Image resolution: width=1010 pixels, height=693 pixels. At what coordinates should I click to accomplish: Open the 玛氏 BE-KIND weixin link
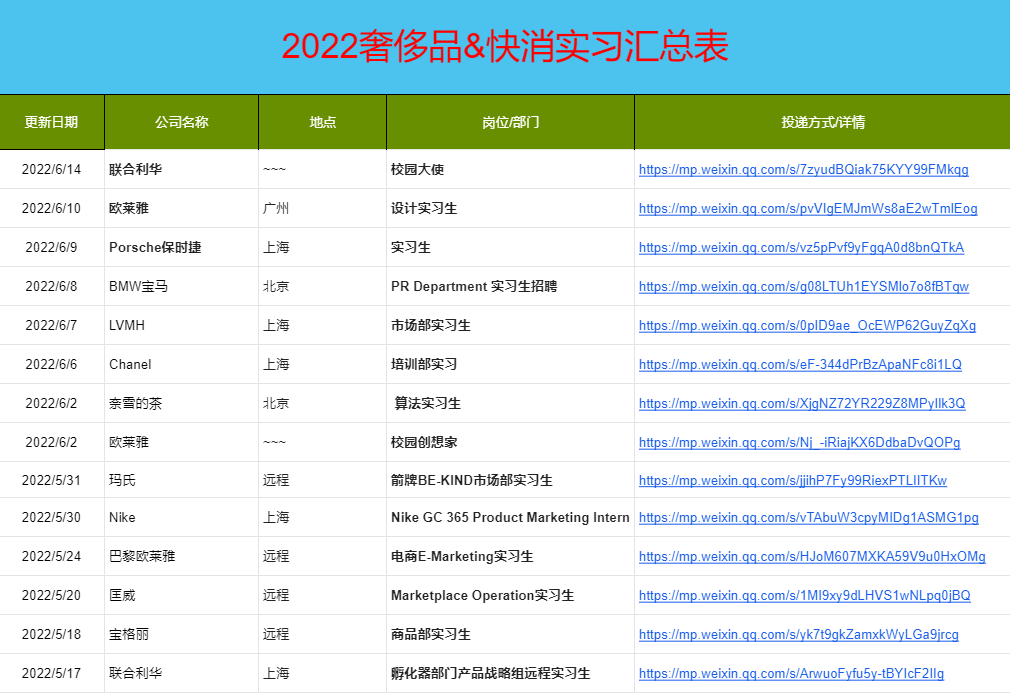pyautogui.click(x=793, y=480)
